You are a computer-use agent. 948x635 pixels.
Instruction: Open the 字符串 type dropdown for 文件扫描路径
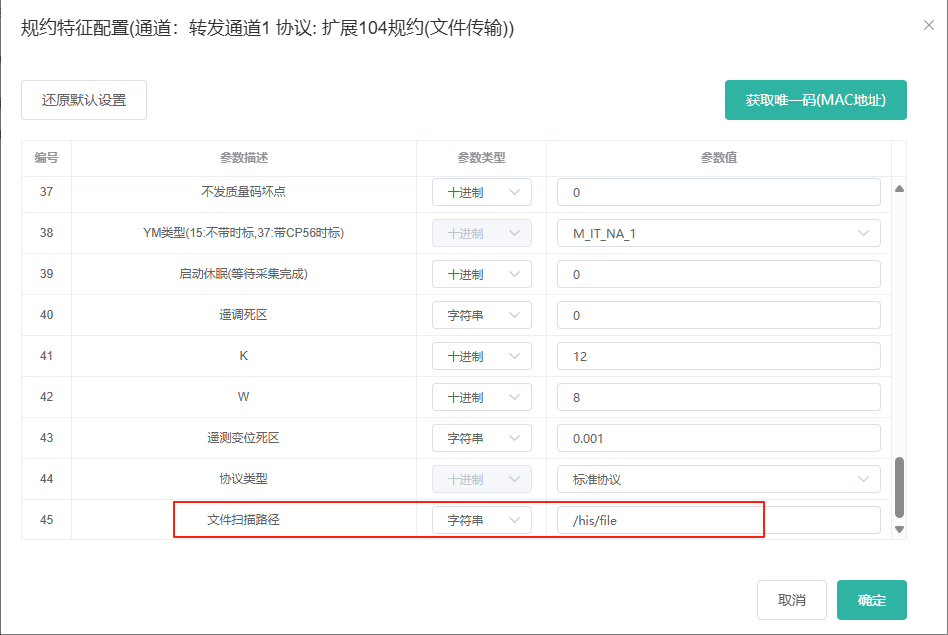coord(482,520)
